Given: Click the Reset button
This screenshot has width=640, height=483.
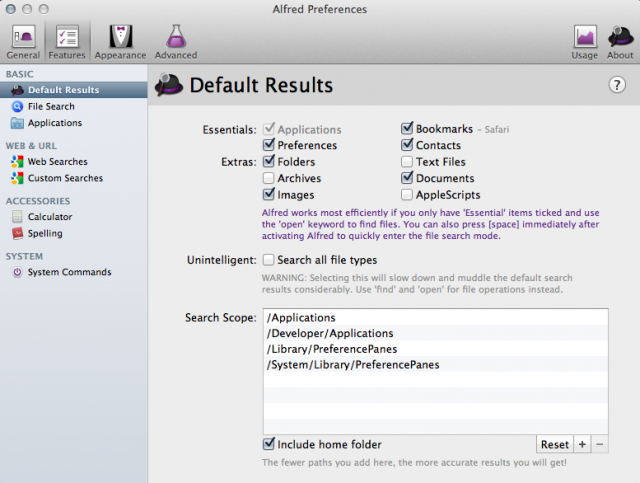Looking at the screenshot, I should pos(555,444).
